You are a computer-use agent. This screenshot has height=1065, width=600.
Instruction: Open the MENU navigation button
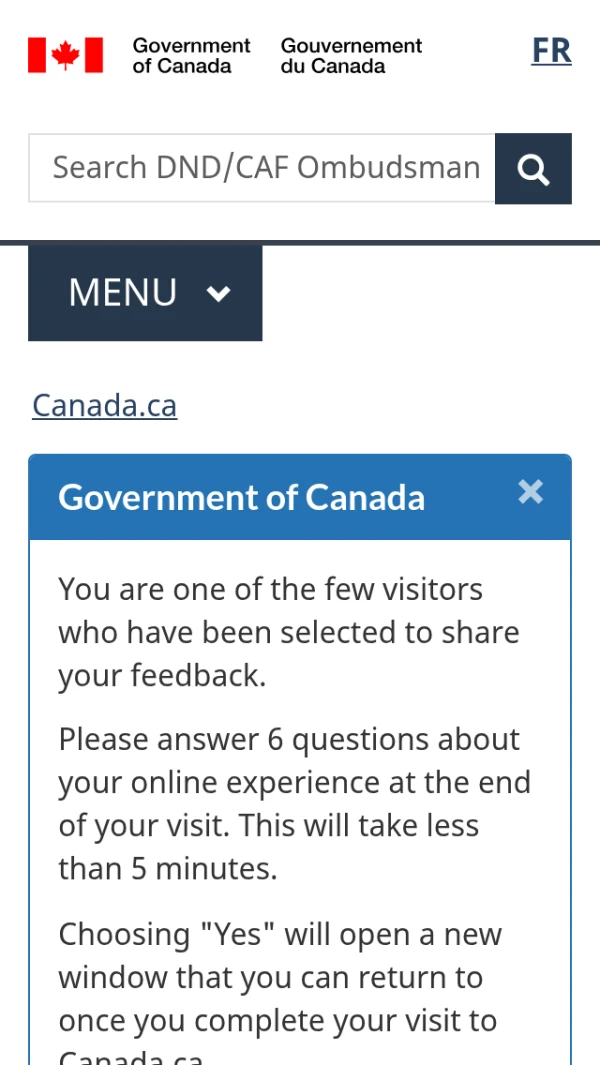tap(145, 293)
